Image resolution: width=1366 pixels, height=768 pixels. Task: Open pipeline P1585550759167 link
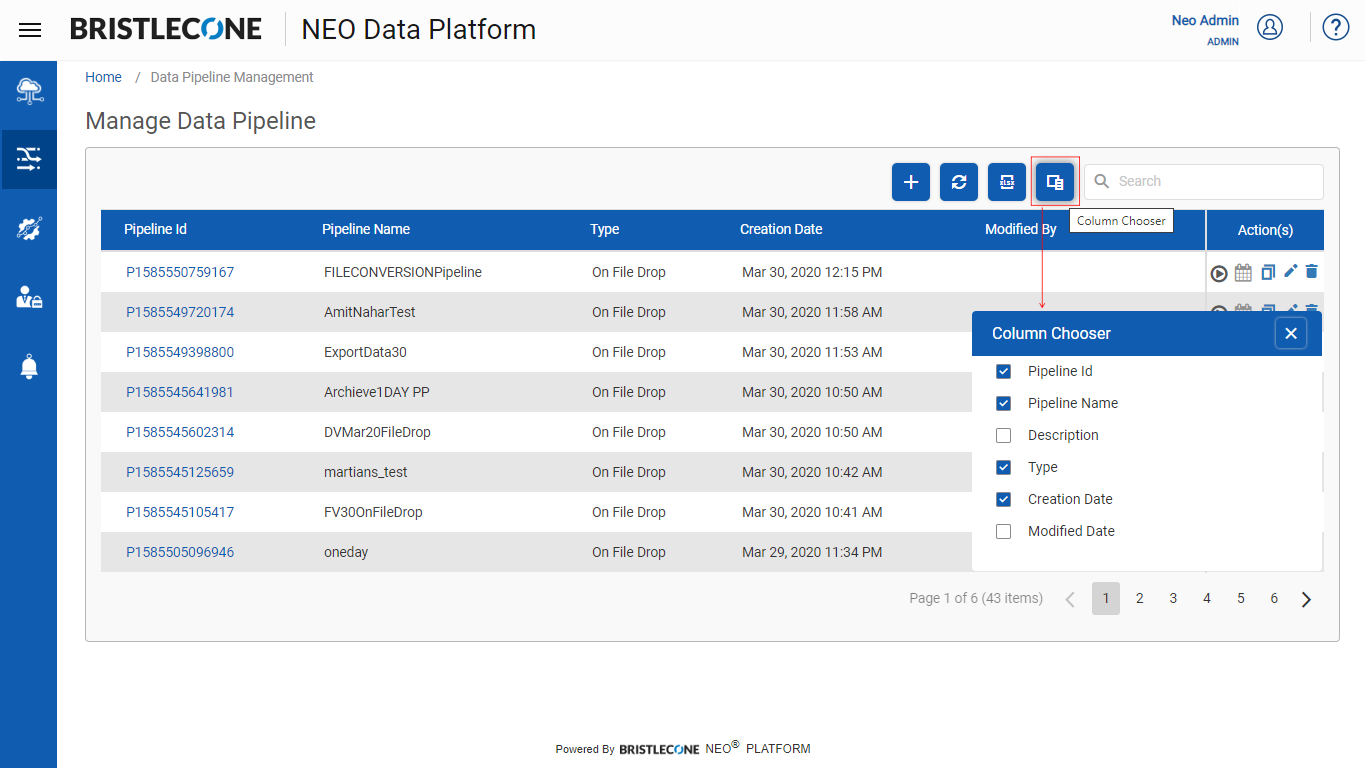click(x=180, y=272)
